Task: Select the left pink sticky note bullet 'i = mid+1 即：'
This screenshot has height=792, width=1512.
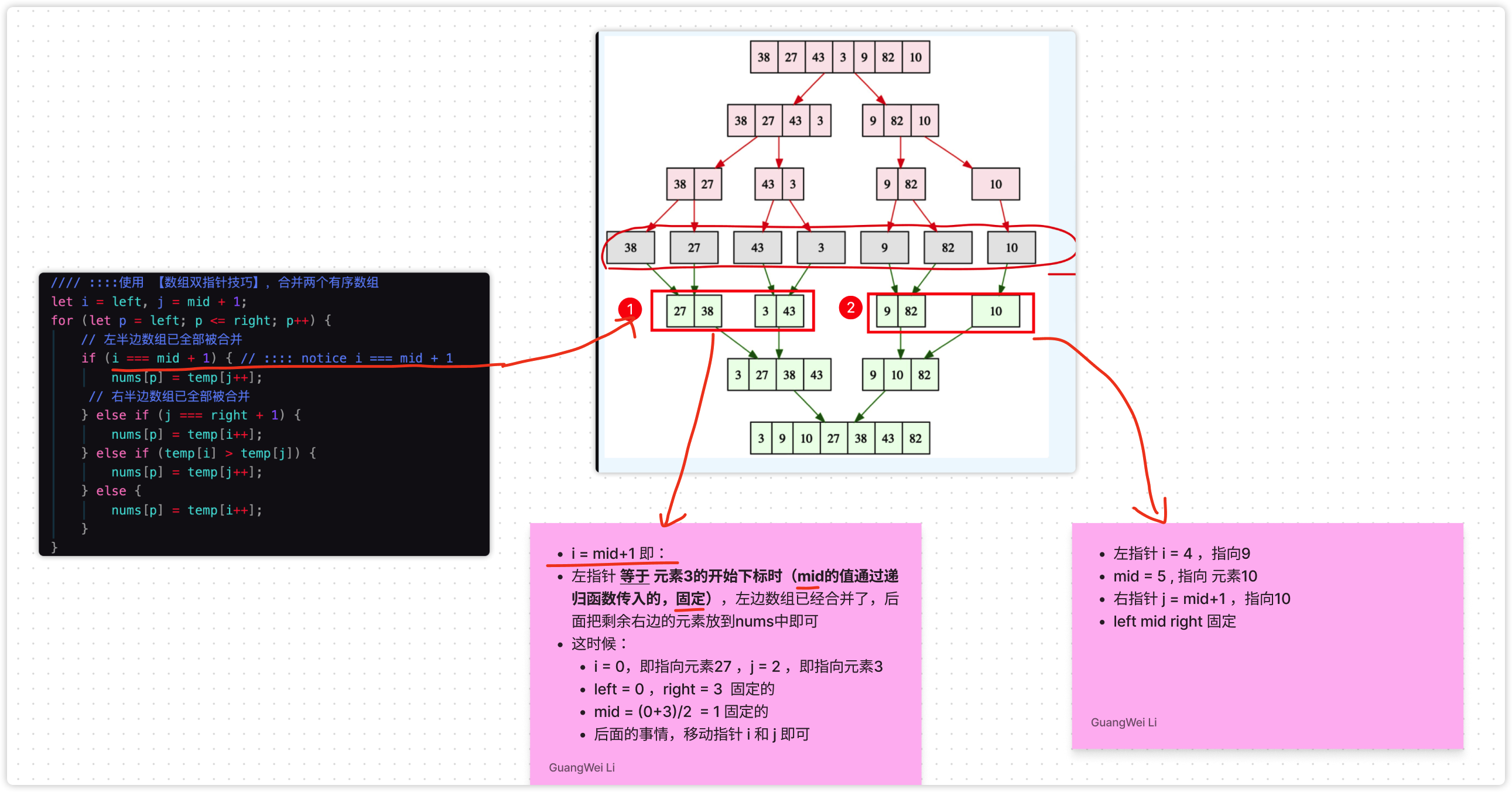Action: pyautogui.click(x=618, y=553)
